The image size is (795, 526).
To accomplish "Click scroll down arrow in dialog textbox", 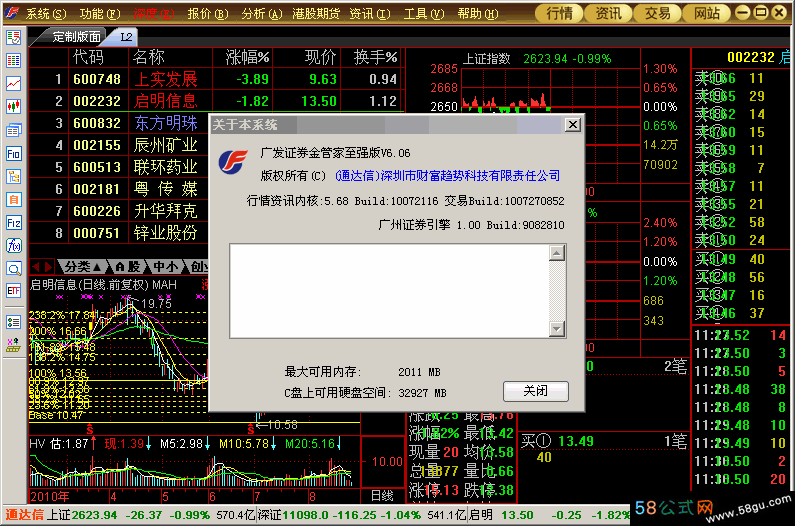I will (557, 329).
